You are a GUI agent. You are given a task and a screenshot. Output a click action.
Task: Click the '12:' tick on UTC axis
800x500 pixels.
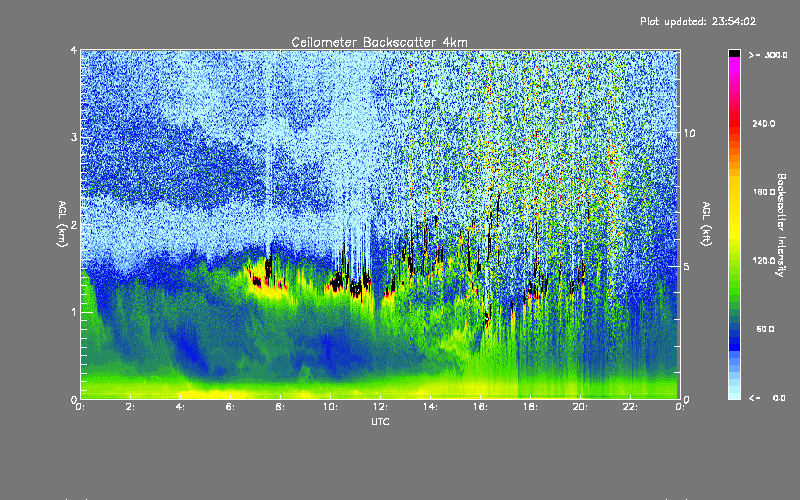click(x=380, y=407)
